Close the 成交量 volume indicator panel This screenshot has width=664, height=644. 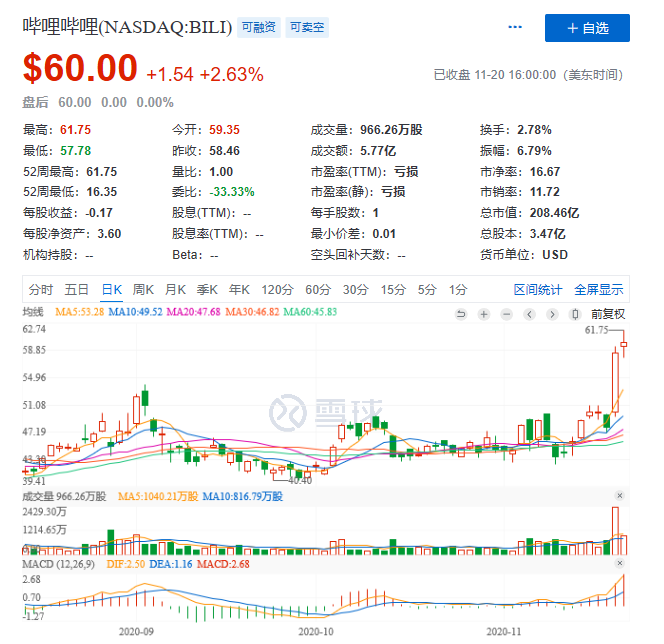click(x=620, y=496)
